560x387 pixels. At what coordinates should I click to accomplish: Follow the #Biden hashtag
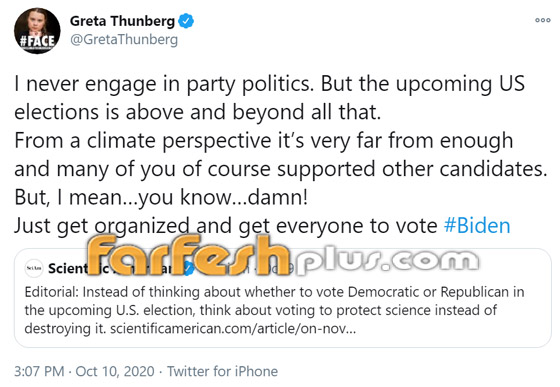coord(477,226)
